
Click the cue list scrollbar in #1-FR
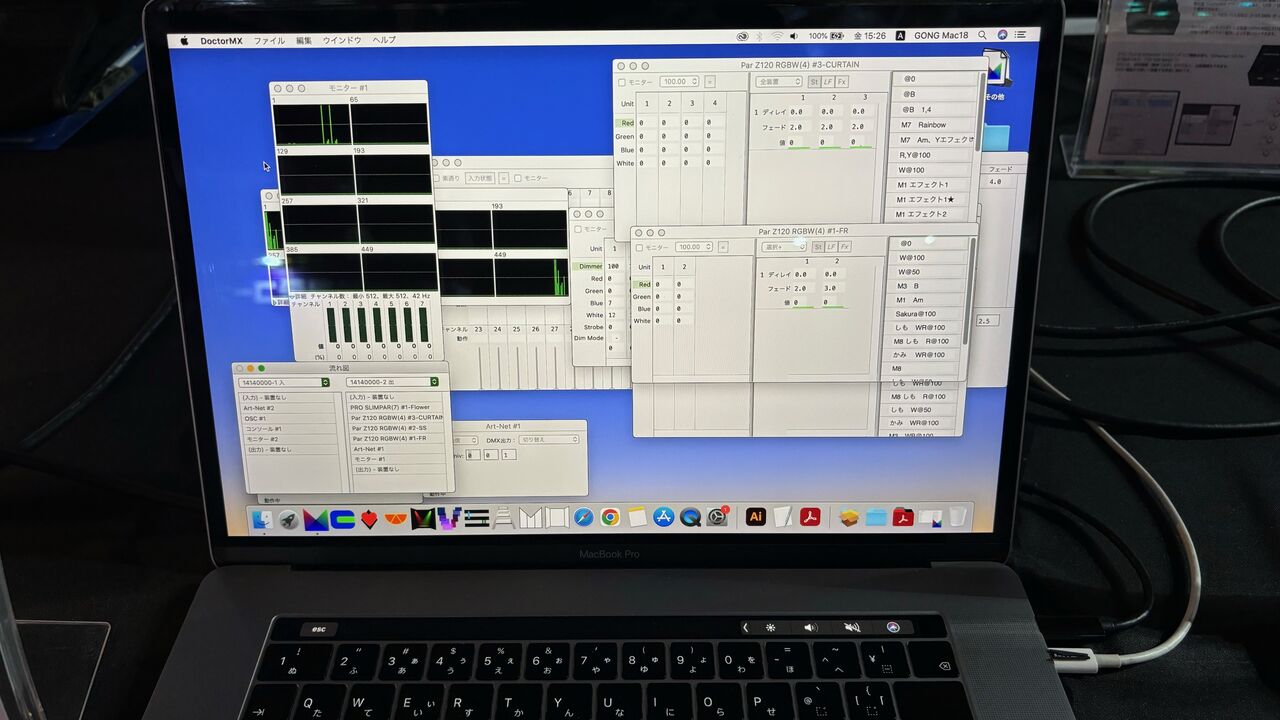click(968, 290)
